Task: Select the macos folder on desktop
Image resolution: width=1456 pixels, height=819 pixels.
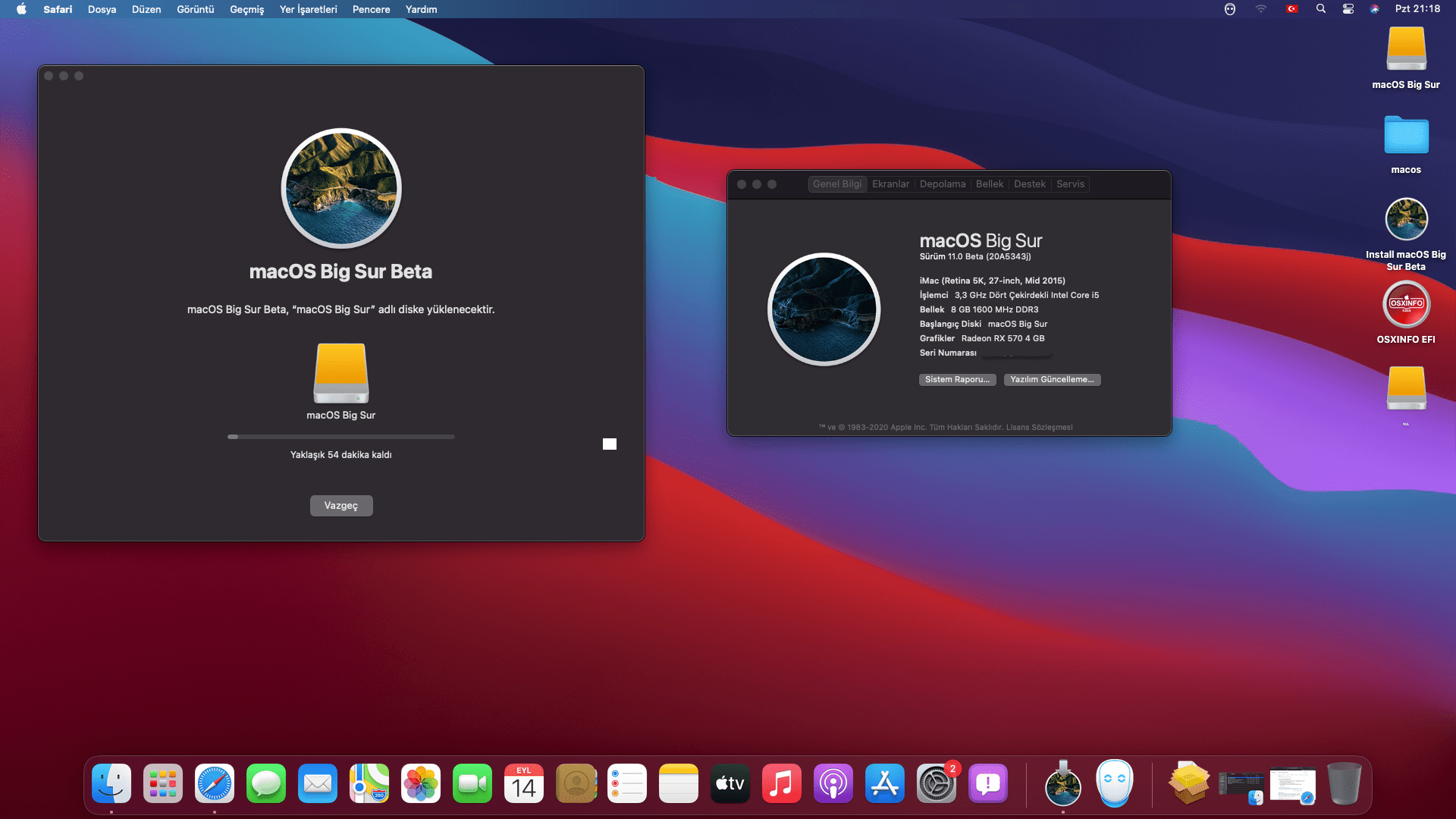Action: pos(1406,144)
